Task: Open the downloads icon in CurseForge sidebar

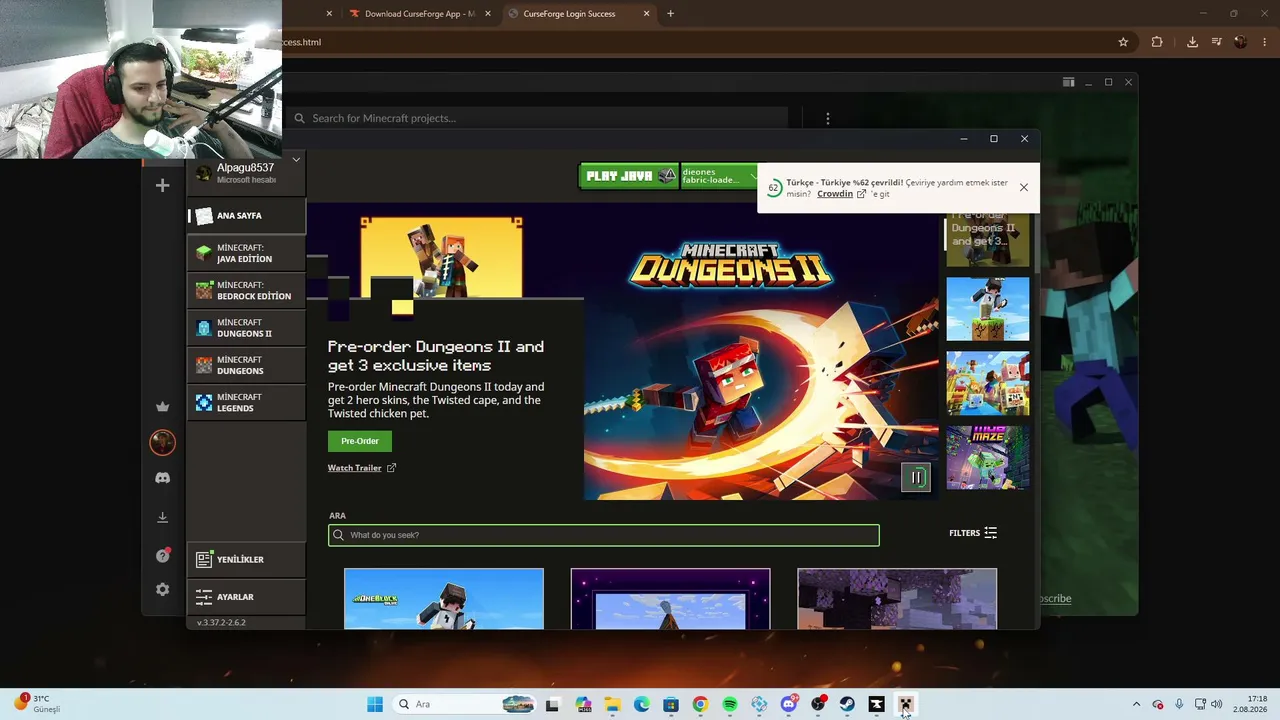Action: pos(163,517)
